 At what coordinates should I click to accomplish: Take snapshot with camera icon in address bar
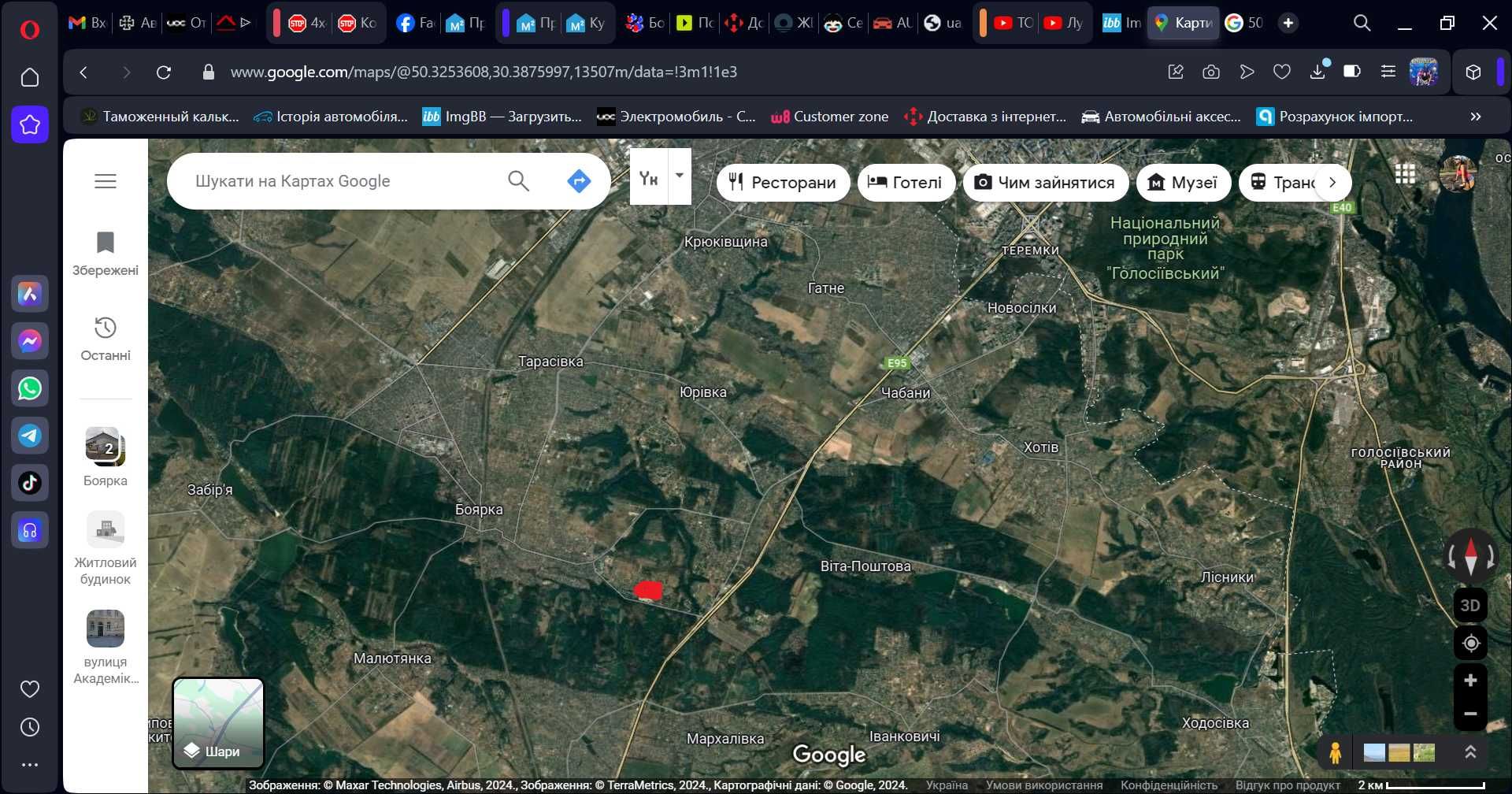1211,72
